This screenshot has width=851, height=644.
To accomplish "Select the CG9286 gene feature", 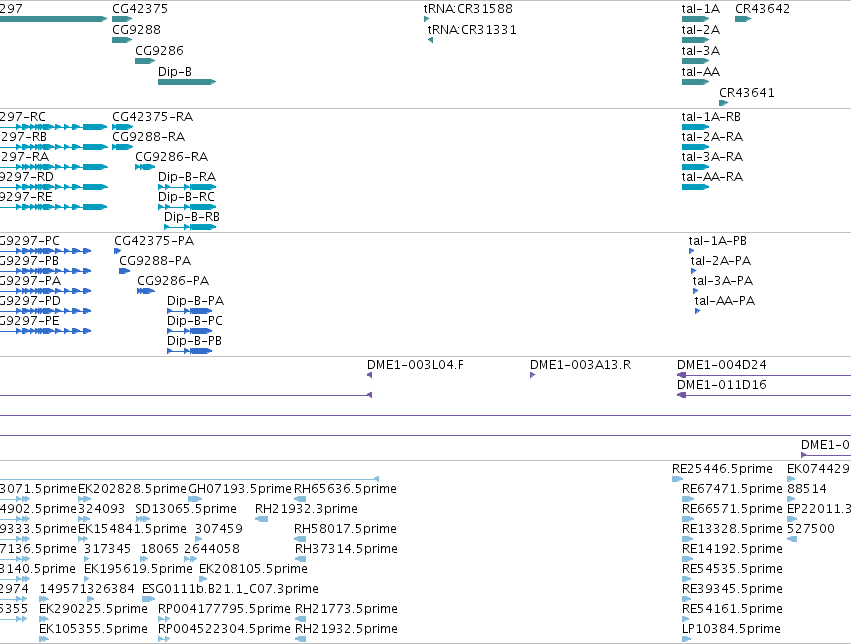I will click(145, 61).
